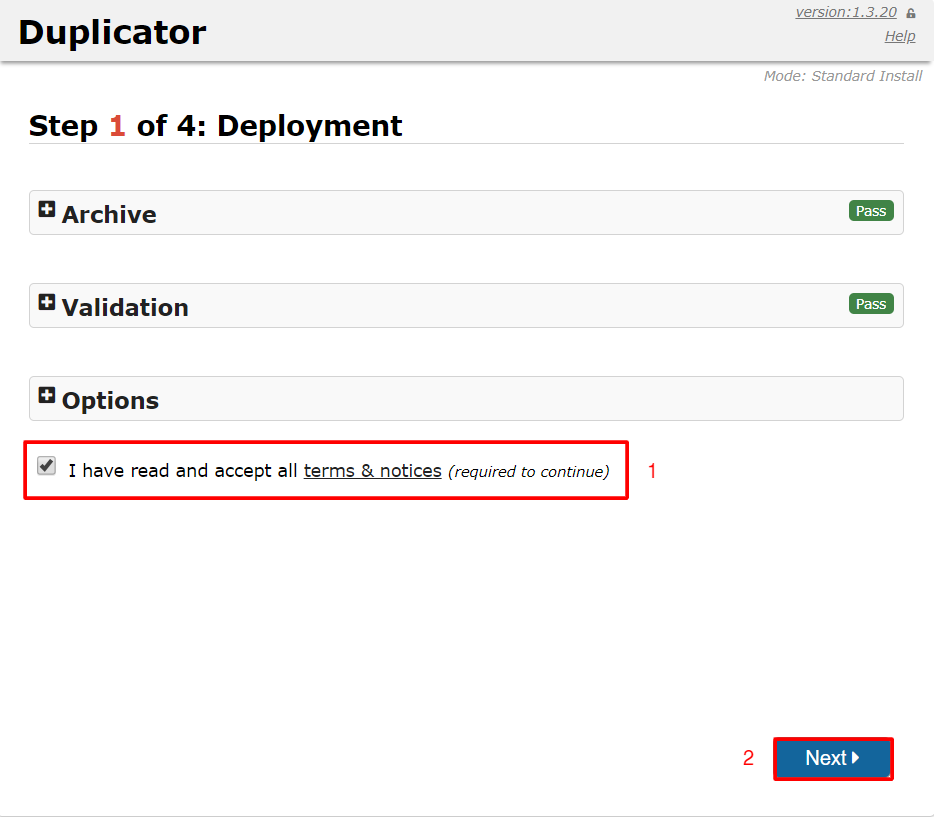
Task: Expand the Options section plus icon
Action: coord(46,395)
